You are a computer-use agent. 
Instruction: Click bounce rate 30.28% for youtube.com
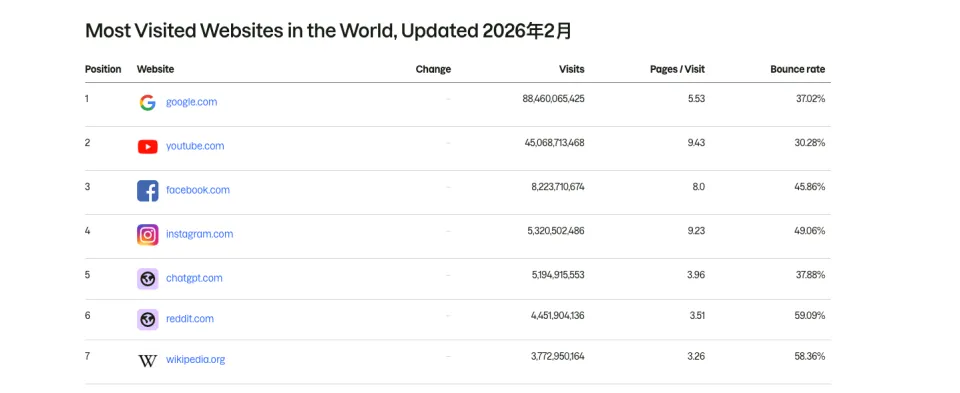tap(810, 143)
